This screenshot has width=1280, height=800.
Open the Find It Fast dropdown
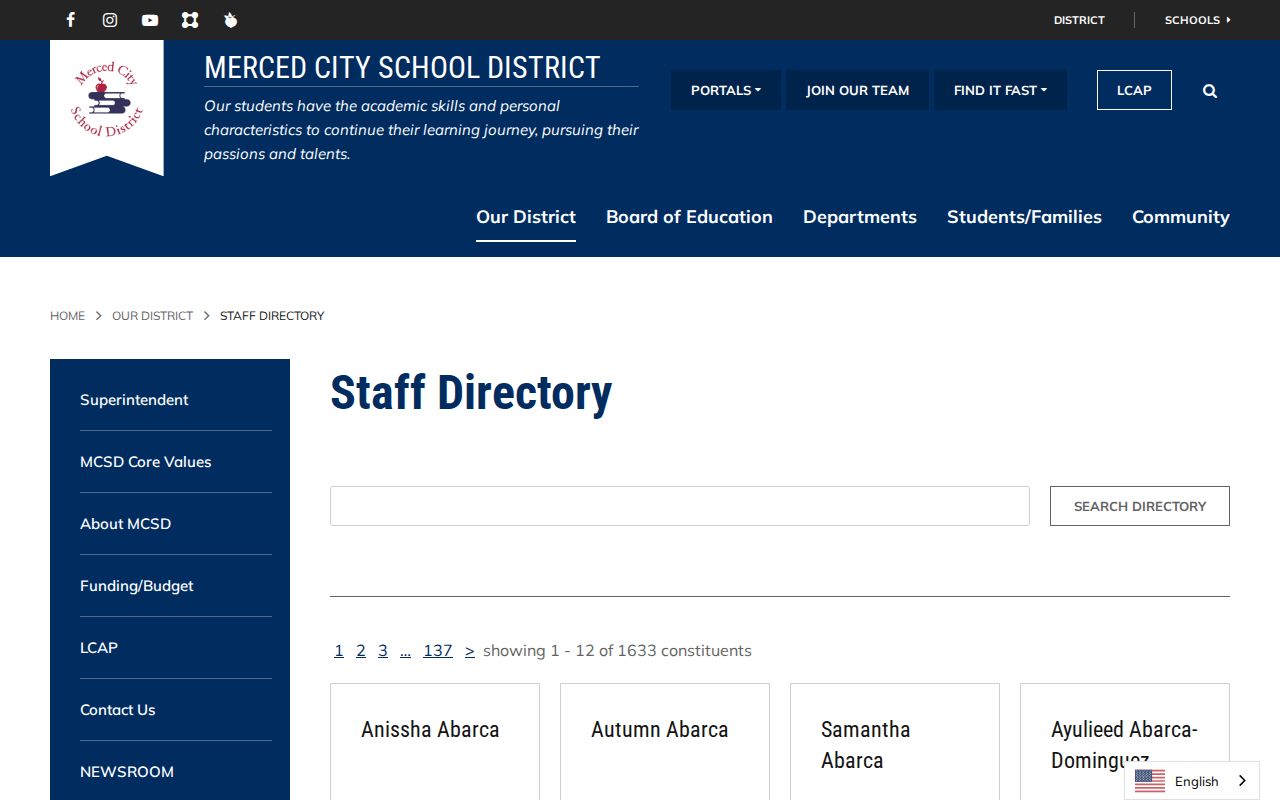[1000, 90]
